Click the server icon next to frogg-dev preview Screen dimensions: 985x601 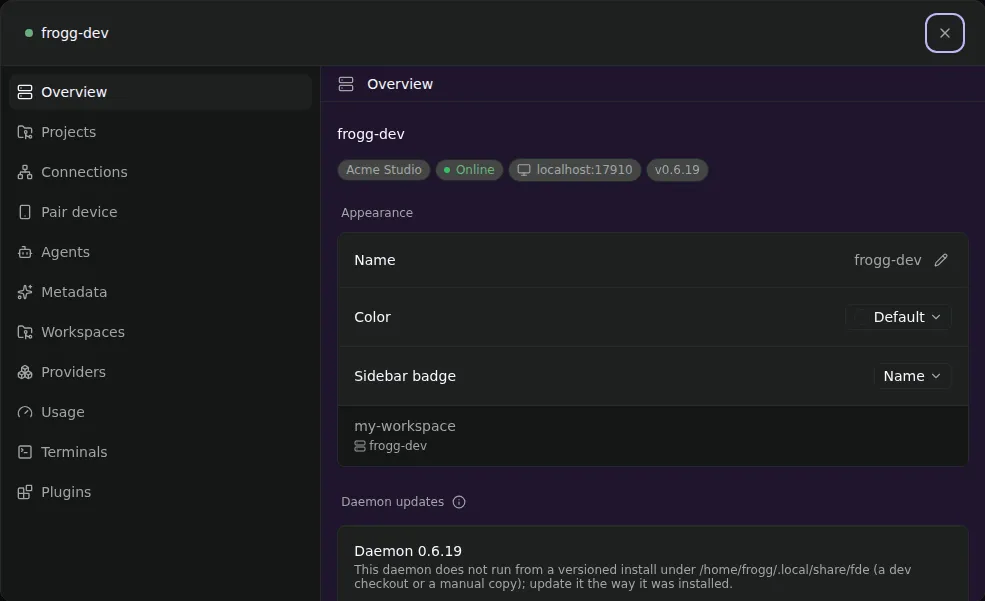pos(360,446)
